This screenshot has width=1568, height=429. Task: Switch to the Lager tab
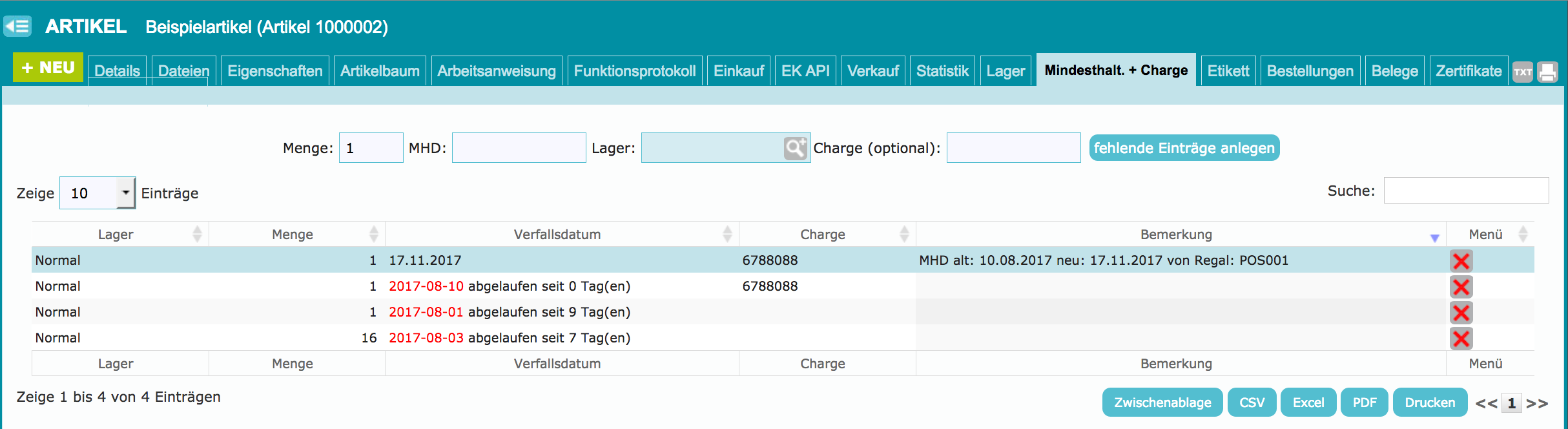(1006, 71)
